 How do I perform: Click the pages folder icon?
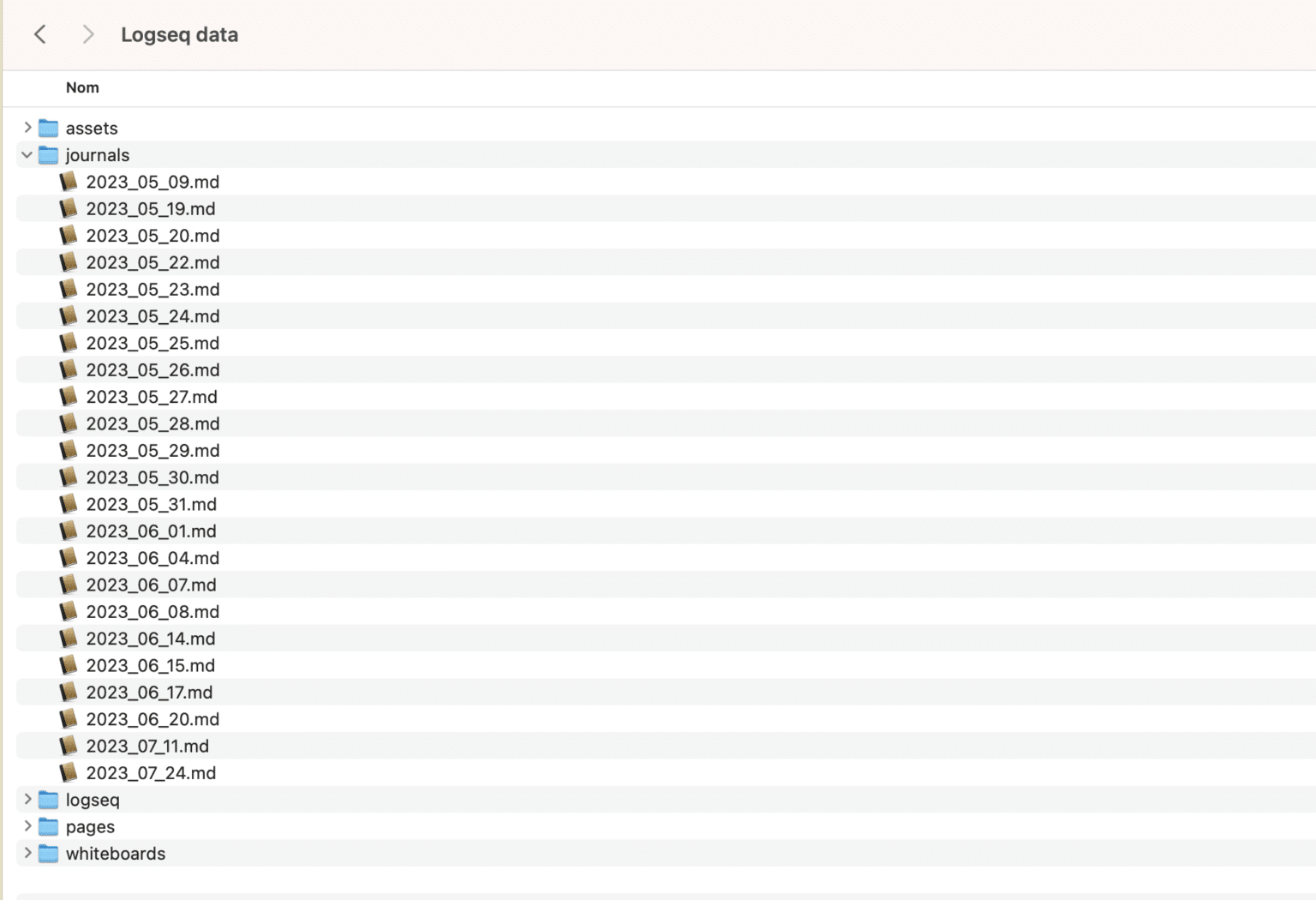click(x=49, y=827)
